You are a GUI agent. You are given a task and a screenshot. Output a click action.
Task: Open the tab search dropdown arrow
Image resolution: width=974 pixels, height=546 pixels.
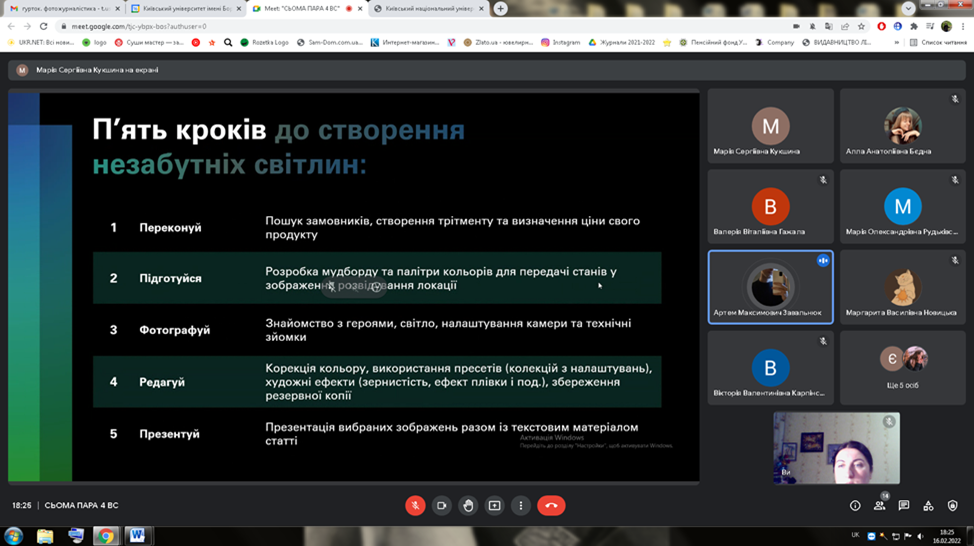[908, 8]
